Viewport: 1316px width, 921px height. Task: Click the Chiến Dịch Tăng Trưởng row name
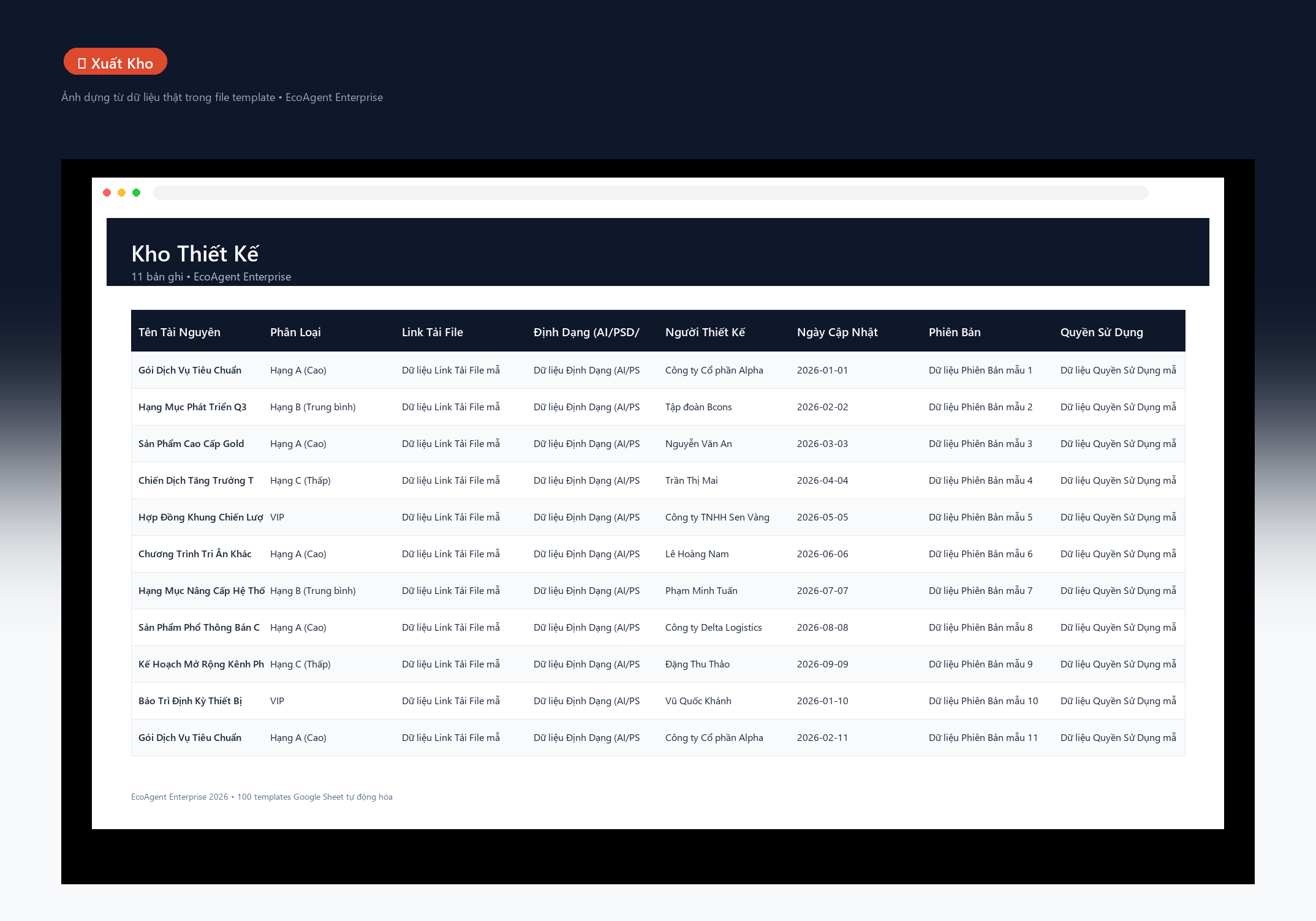pyautogui.click(x=196, y=481)
